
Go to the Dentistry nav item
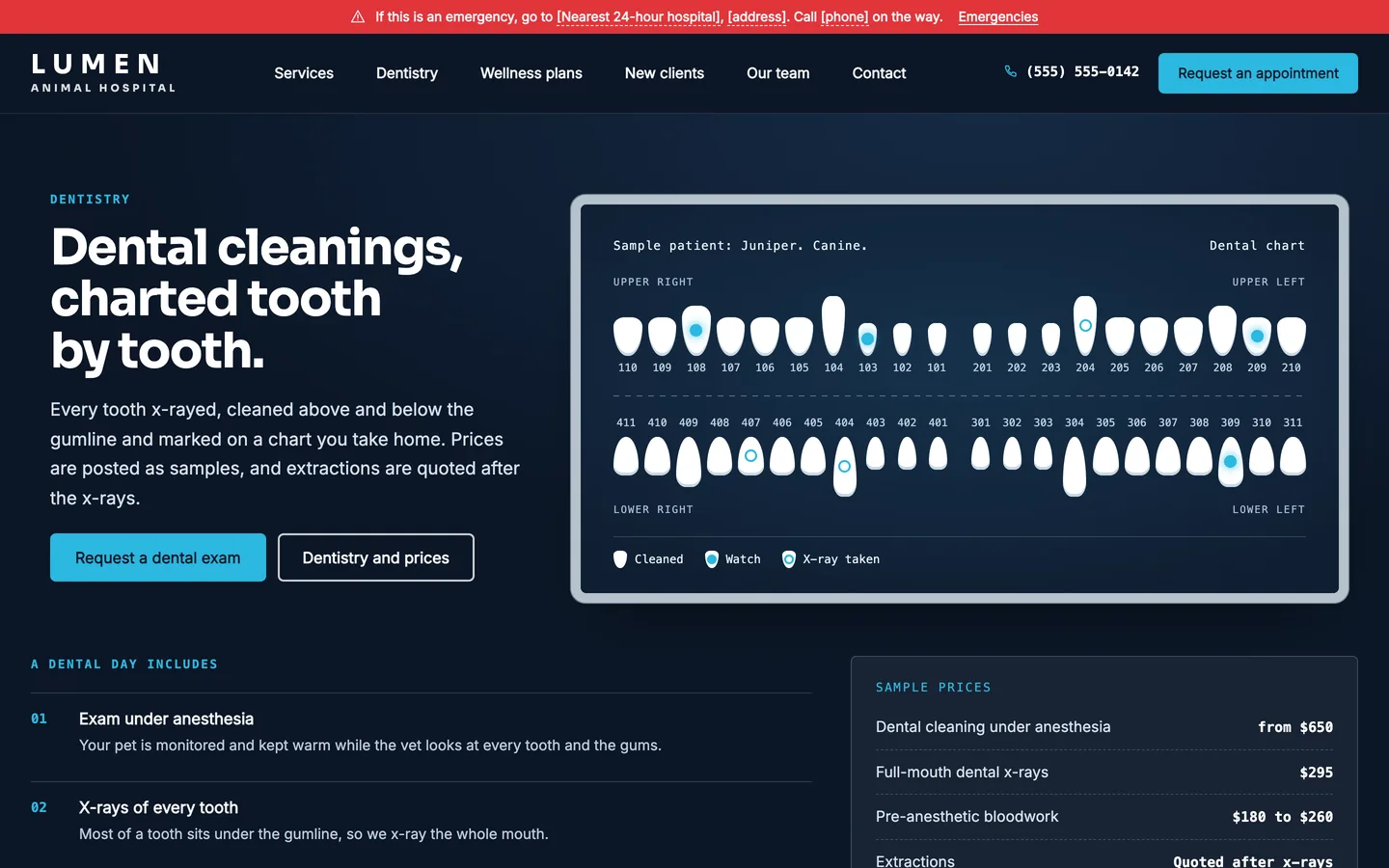coord(407,73)
